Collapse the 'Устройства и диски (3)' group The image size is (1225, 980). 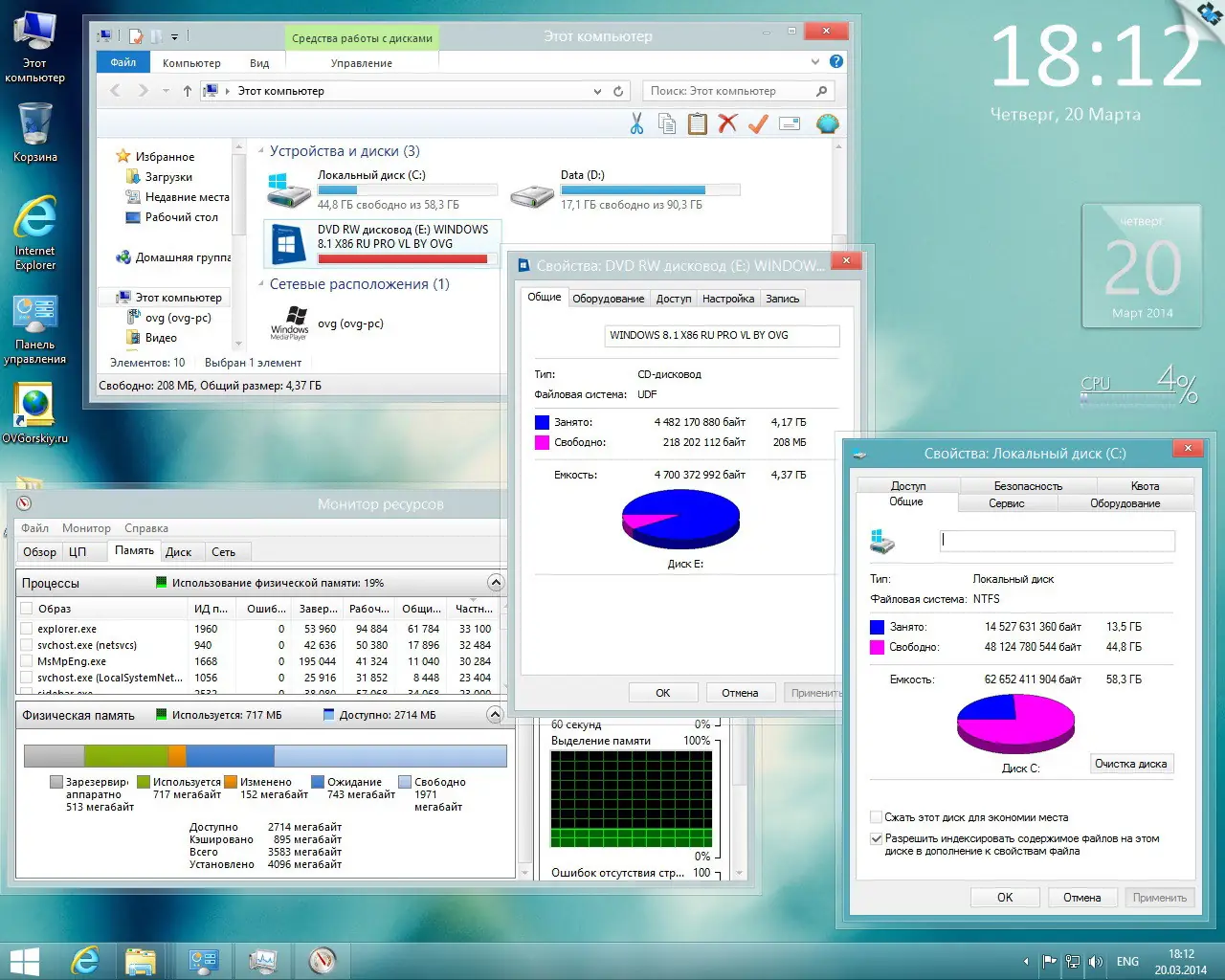tap(261, 151)
